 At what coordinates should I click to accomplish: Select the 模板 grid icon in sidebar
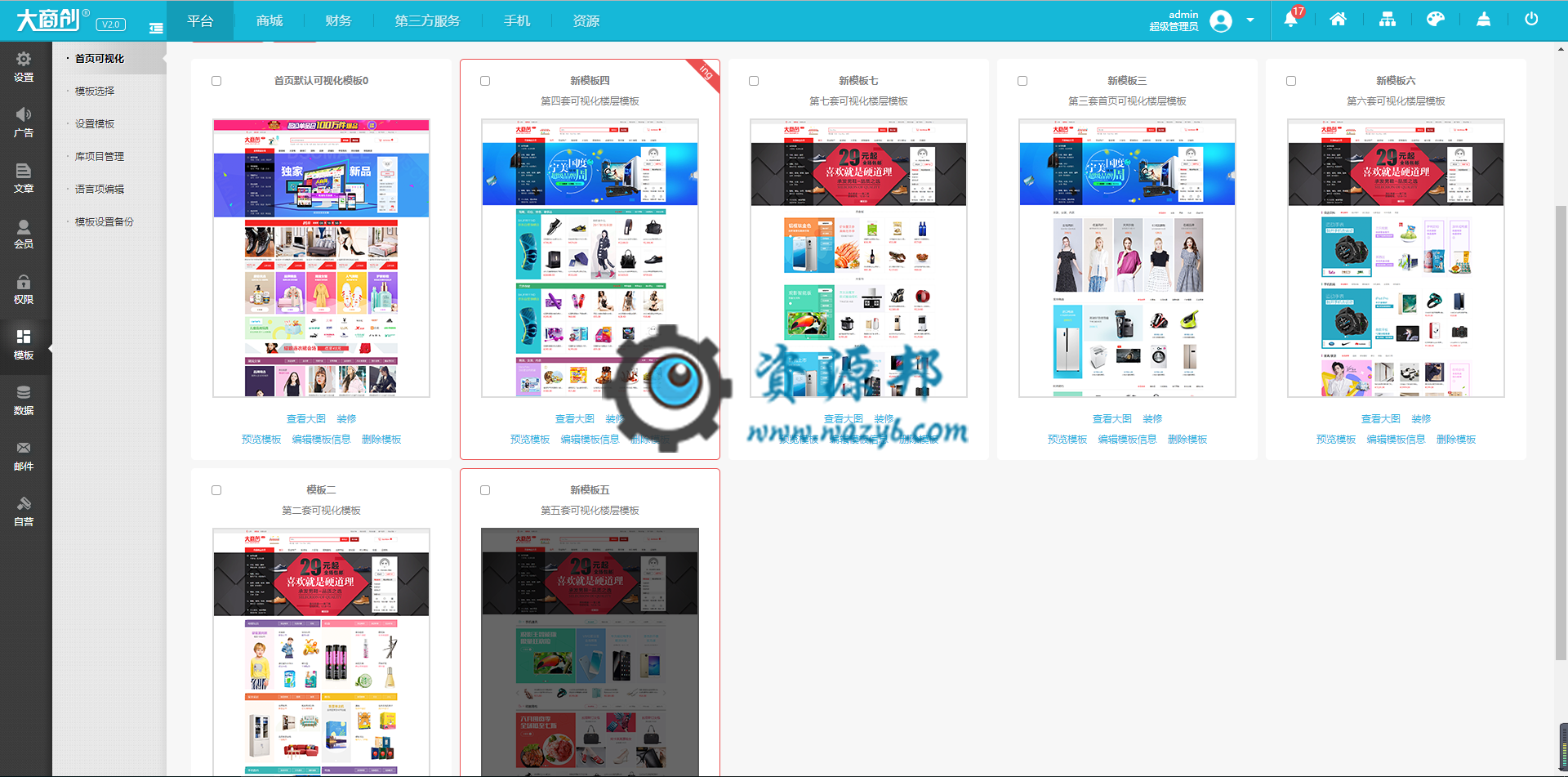tap(24, 337)
